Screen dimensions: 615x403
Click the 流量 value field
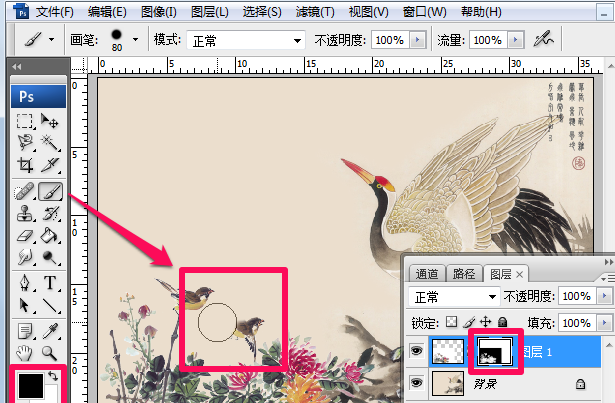[x=488, y=40]
